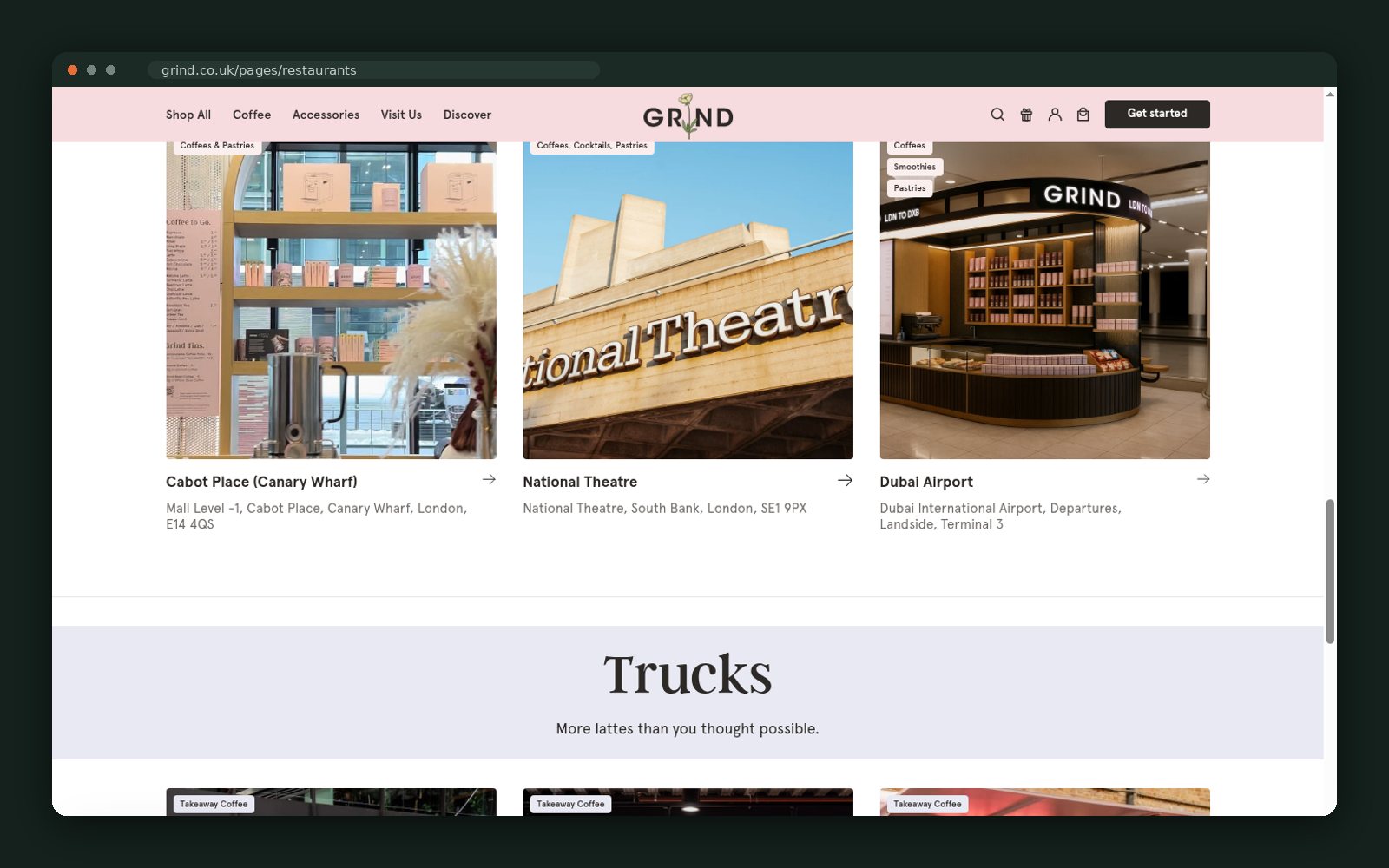Click the Cabot Place location photo
Screen dimensions: 1389x868
331,300
